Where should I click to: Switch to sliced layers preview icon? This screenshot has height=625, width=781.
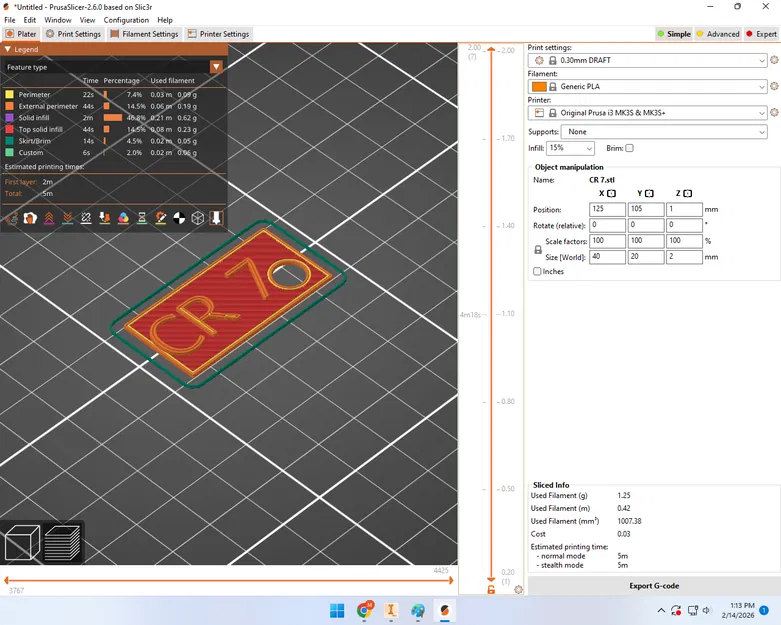(x=62, y=543)
